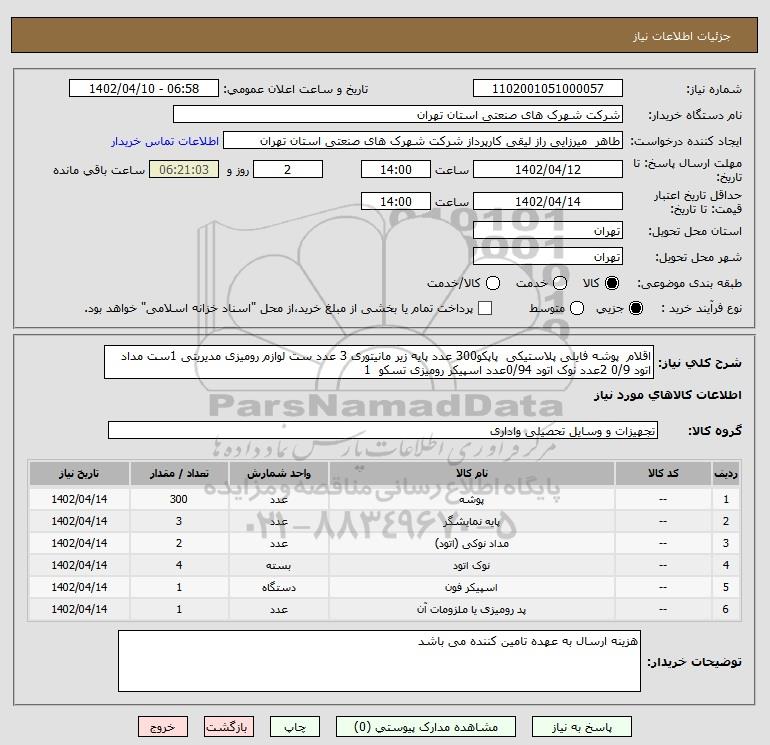Click the خروج exit button
This screenshot has width=770, height=745.
(x=163, y=727)
